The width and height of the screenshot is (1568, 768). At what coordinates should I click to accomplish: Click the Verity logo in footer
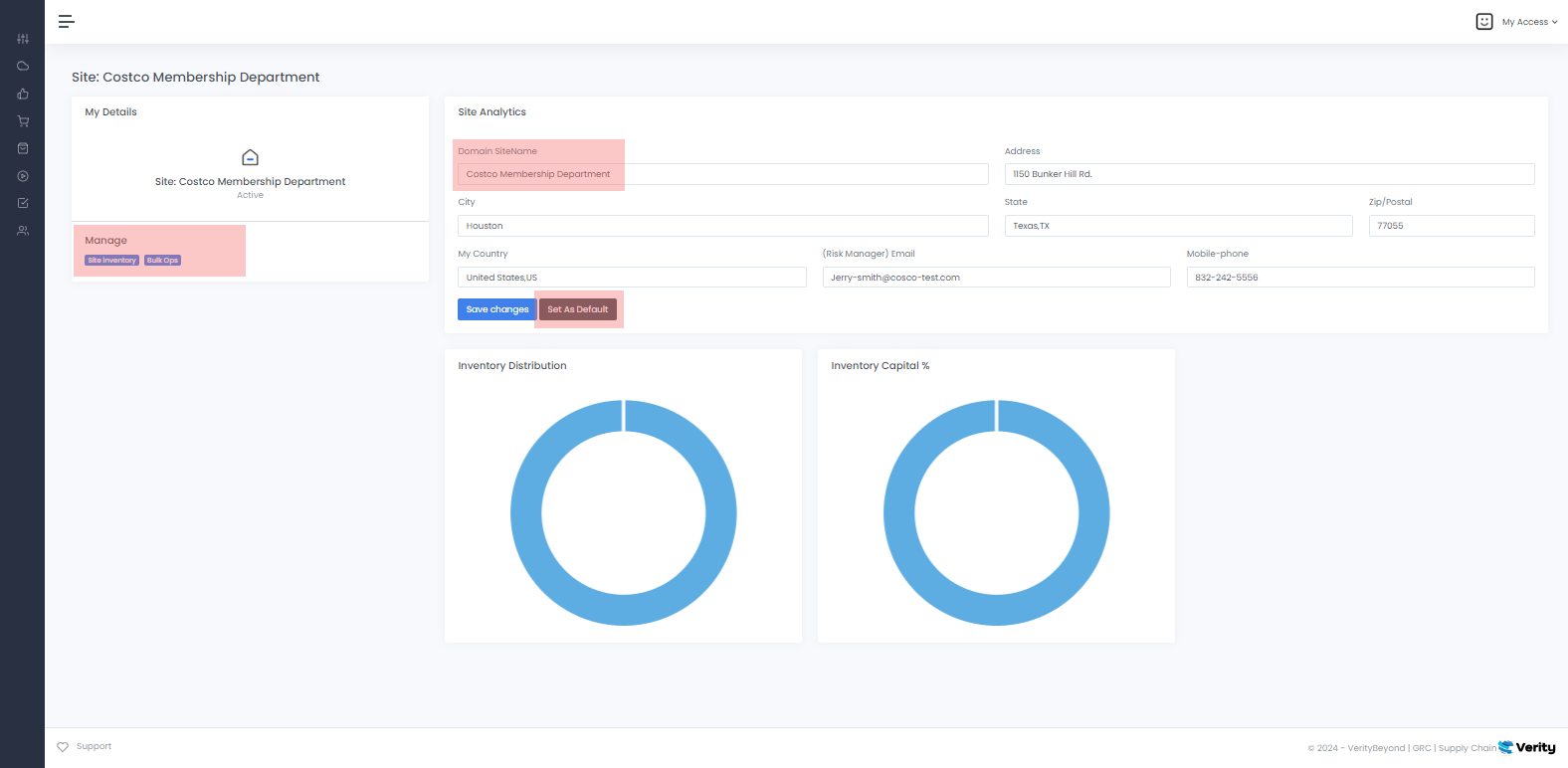[1527, 747]
